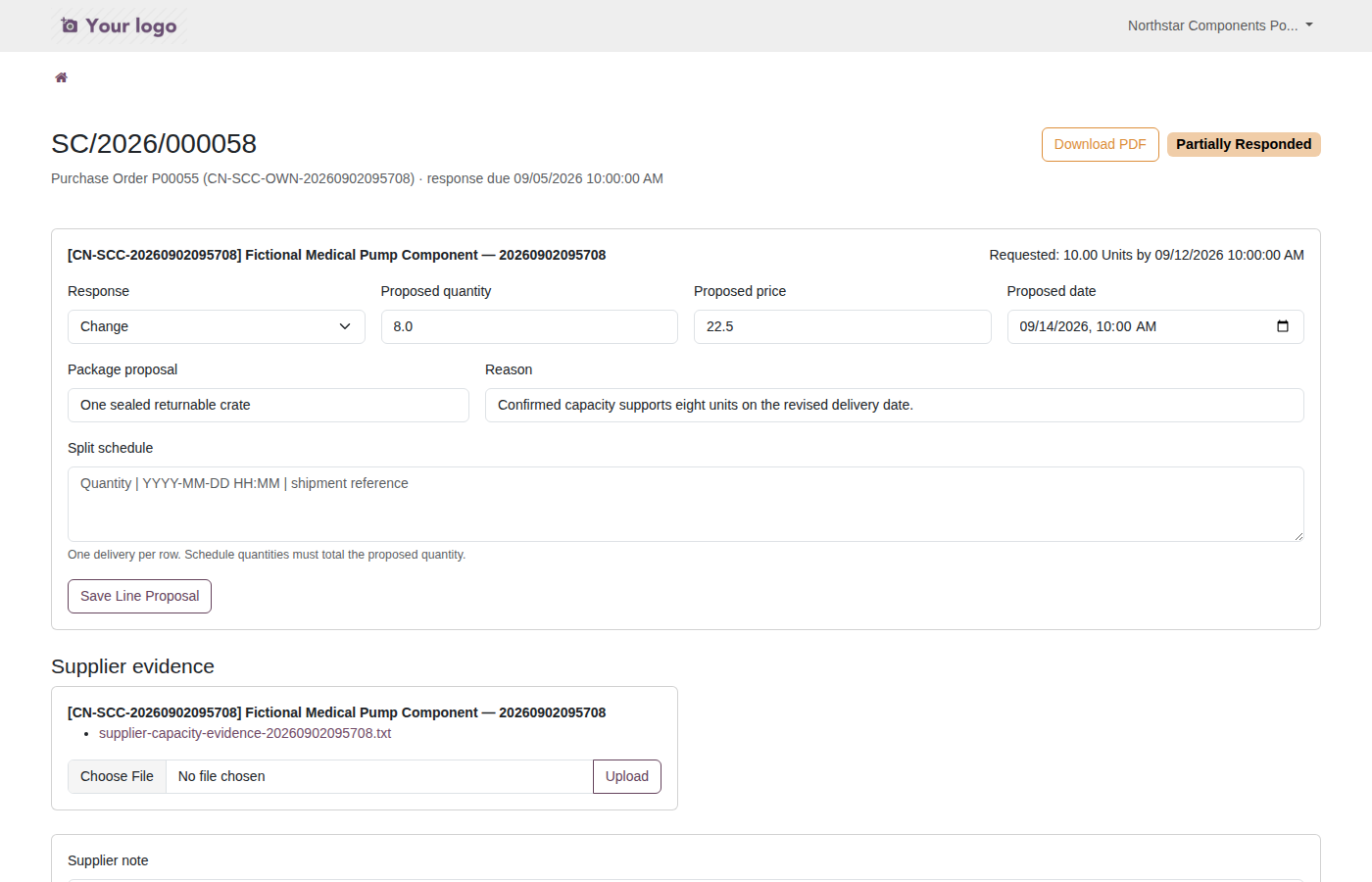1372x882 pixels.
Task: Click the Requested 10.00 Units text
Action: pos(1147,255)
